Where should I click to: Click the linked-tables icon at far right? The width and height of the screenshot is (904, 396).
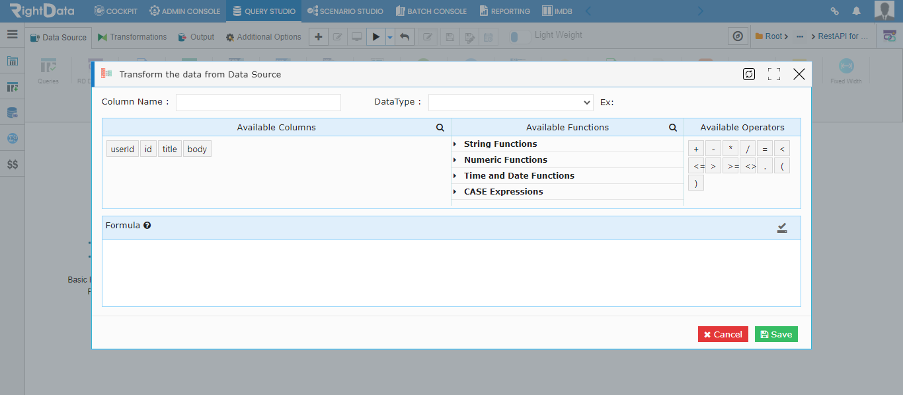pyautogui.click(x=890, y=36)
